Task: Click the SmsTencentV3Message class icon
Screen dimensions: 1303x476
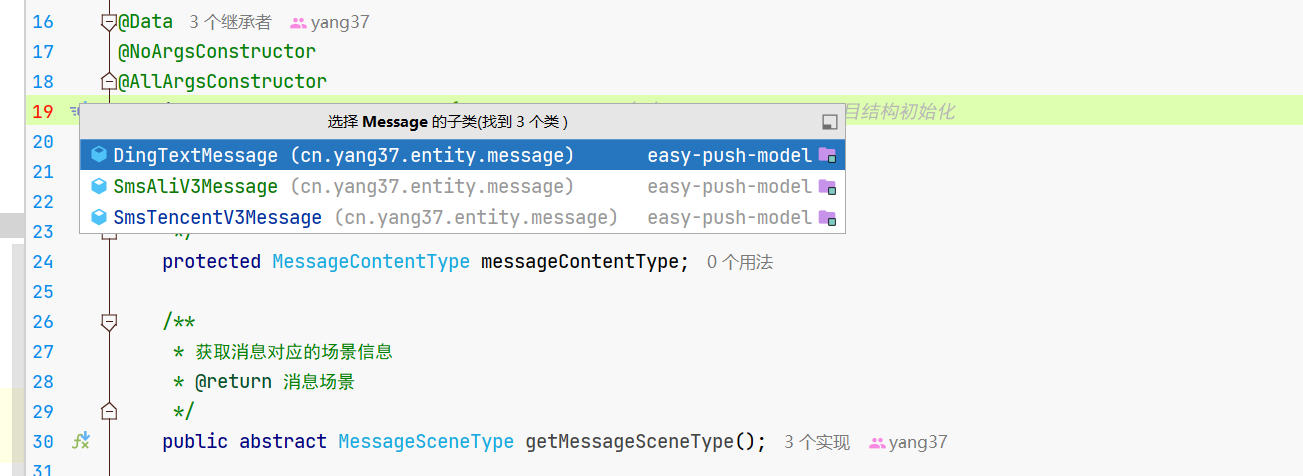Action: tap(99, 217)
